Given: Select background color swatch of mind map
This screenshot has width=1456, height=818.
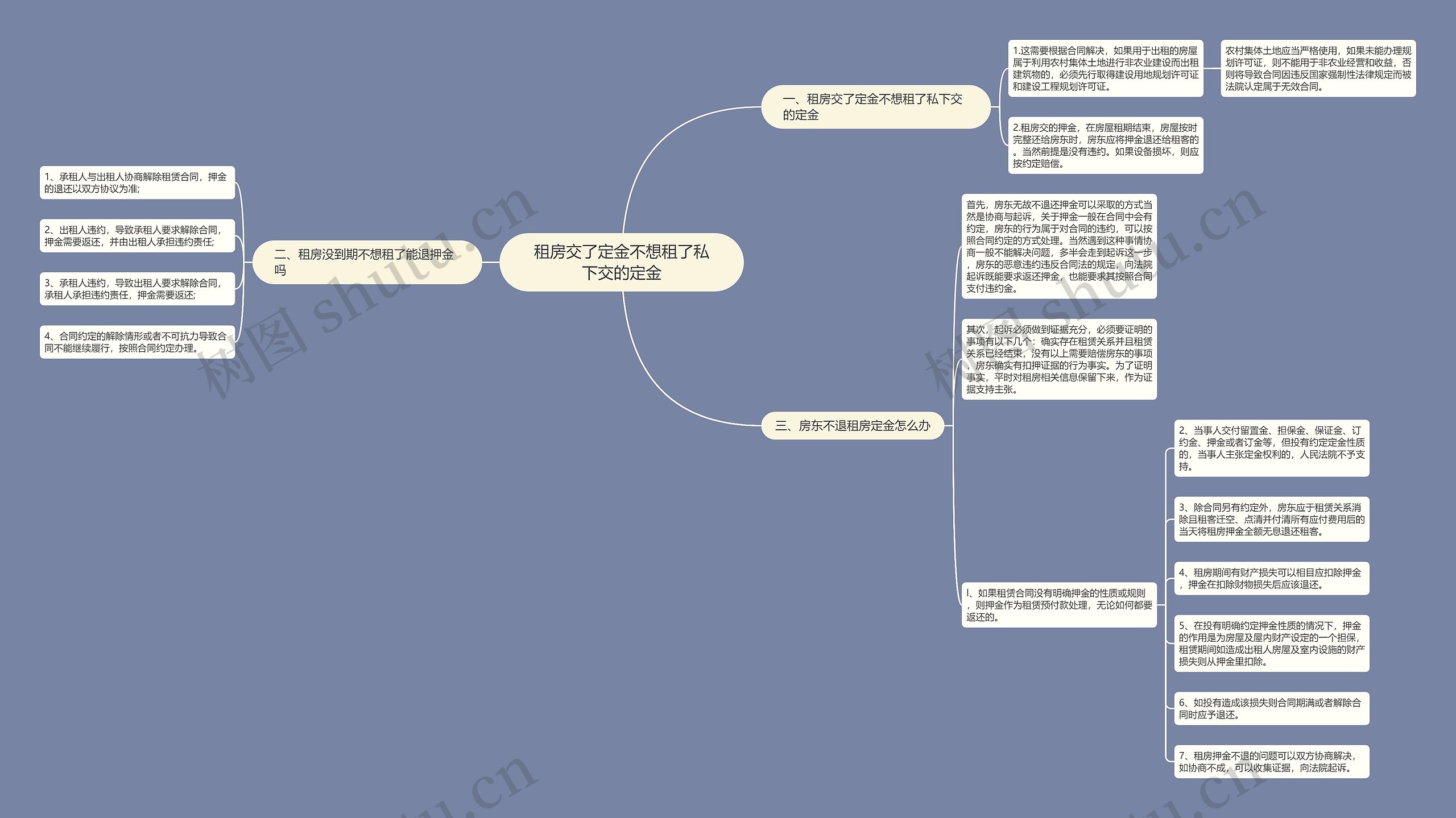Looking at the screenshot, I should click(728, 409).
